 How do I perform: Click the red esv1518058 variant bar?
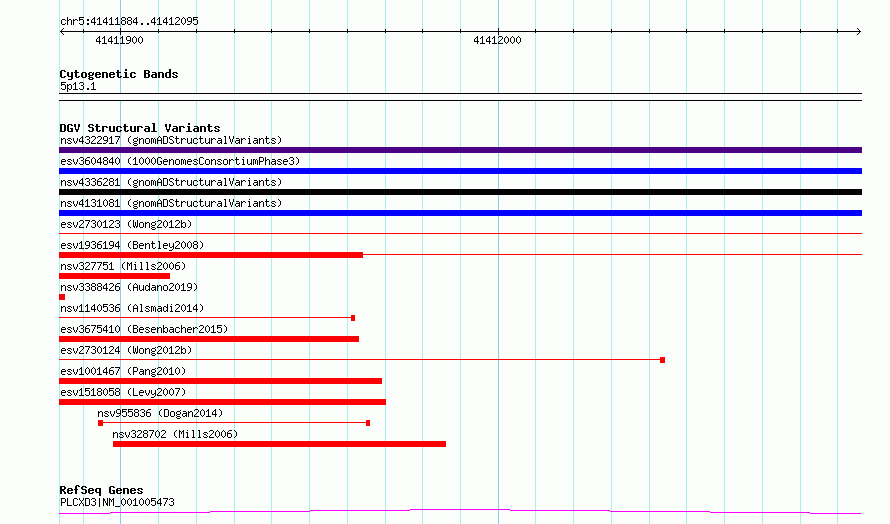pos(222,402)
